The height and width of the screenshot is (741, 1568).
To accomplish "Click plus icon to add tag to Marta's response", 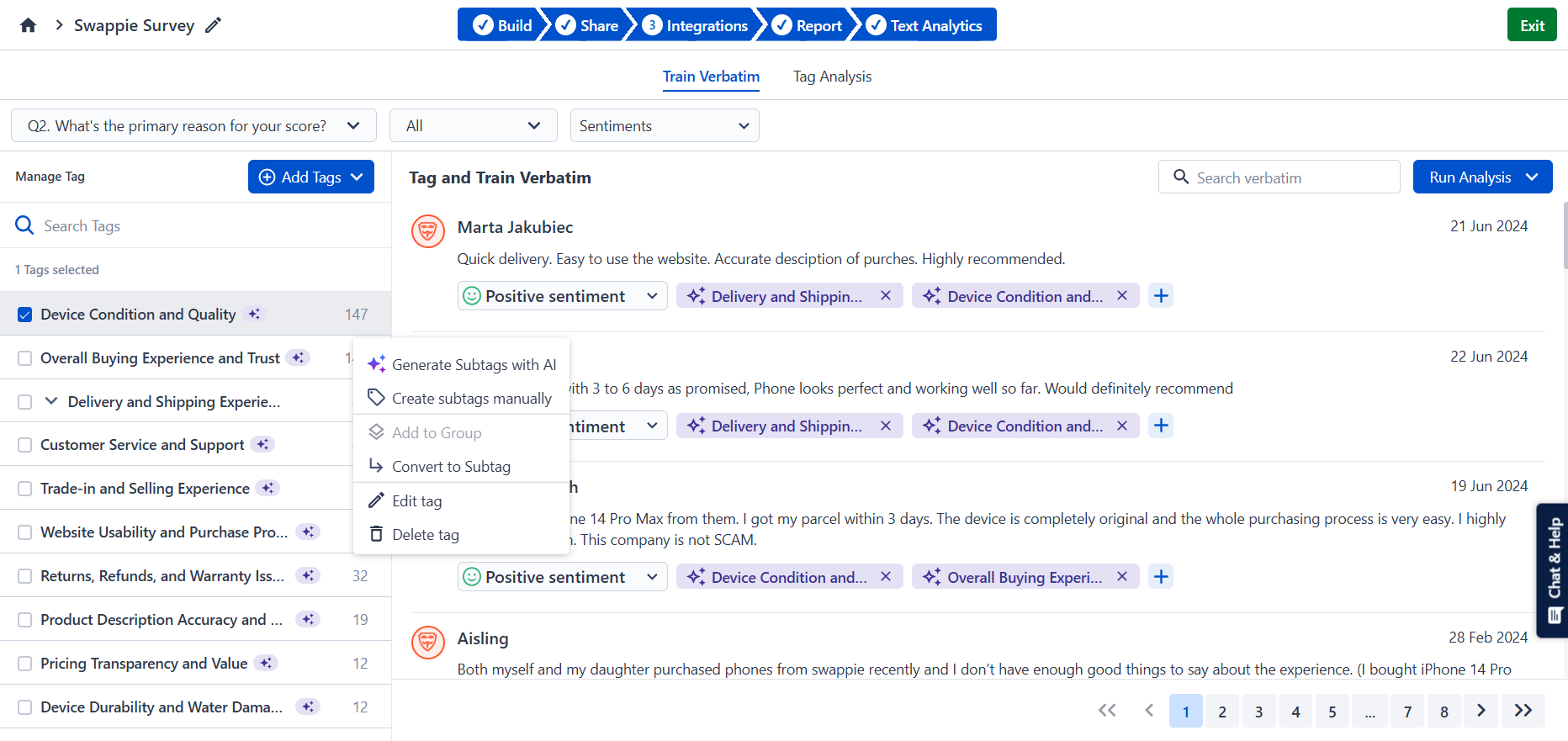I will tap(1161, 296).
